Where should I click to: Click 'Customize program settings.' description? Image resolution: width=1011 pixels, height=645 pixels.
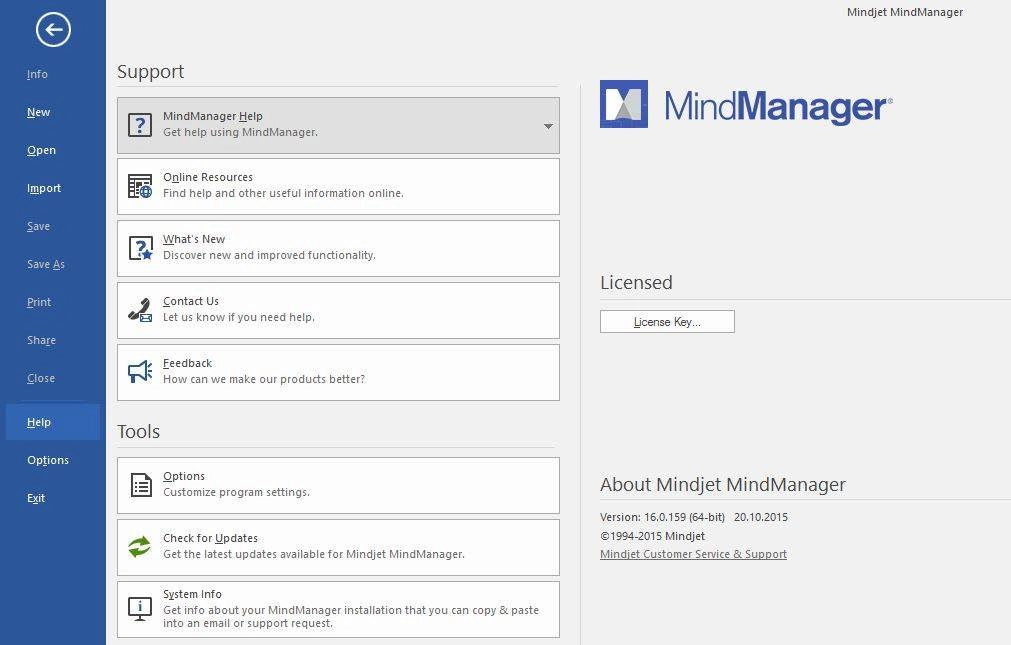coord(236,492)
